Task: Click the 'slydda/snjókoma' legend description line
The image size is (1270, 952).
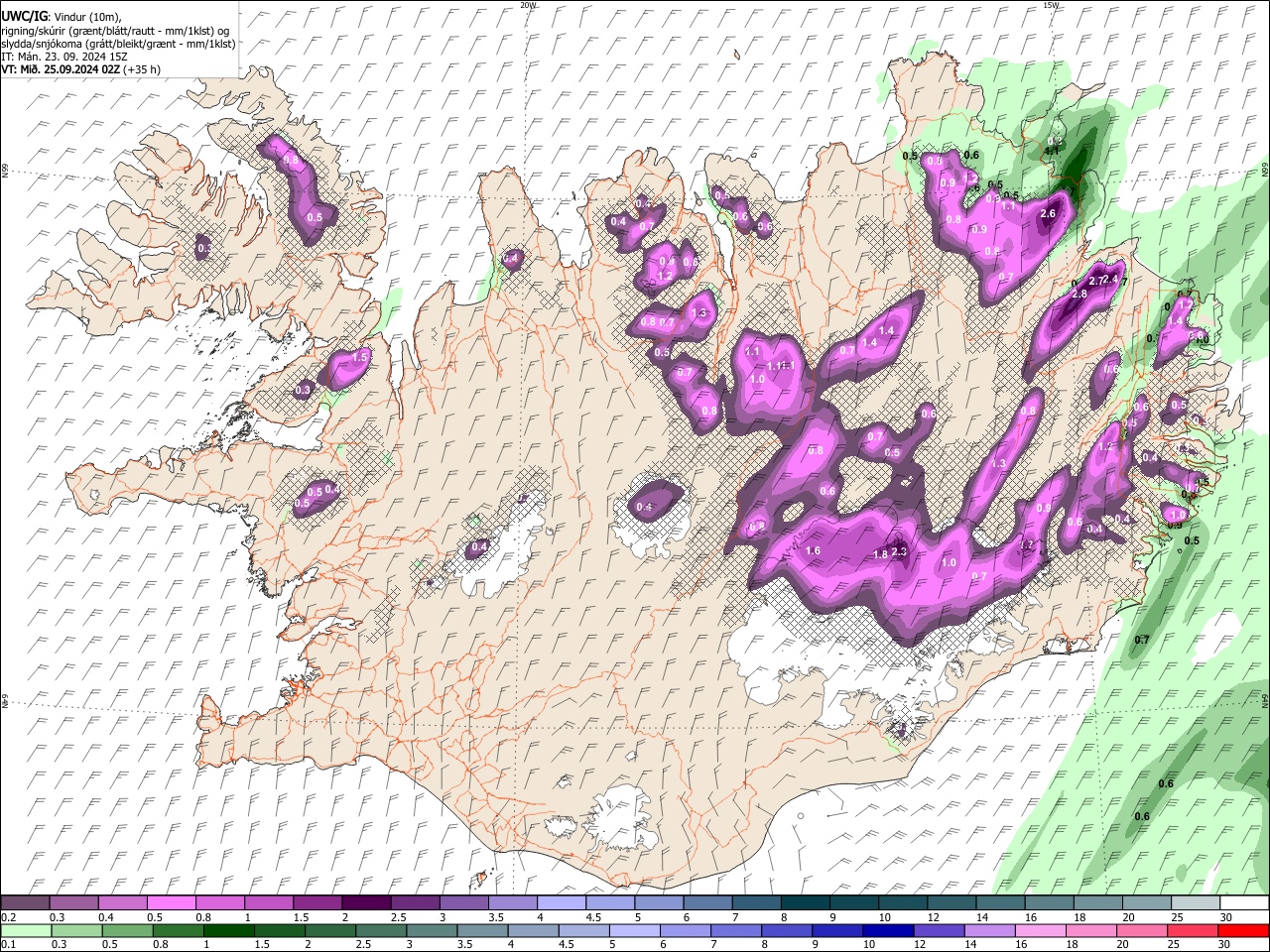Action: click(x=118, y=44)
